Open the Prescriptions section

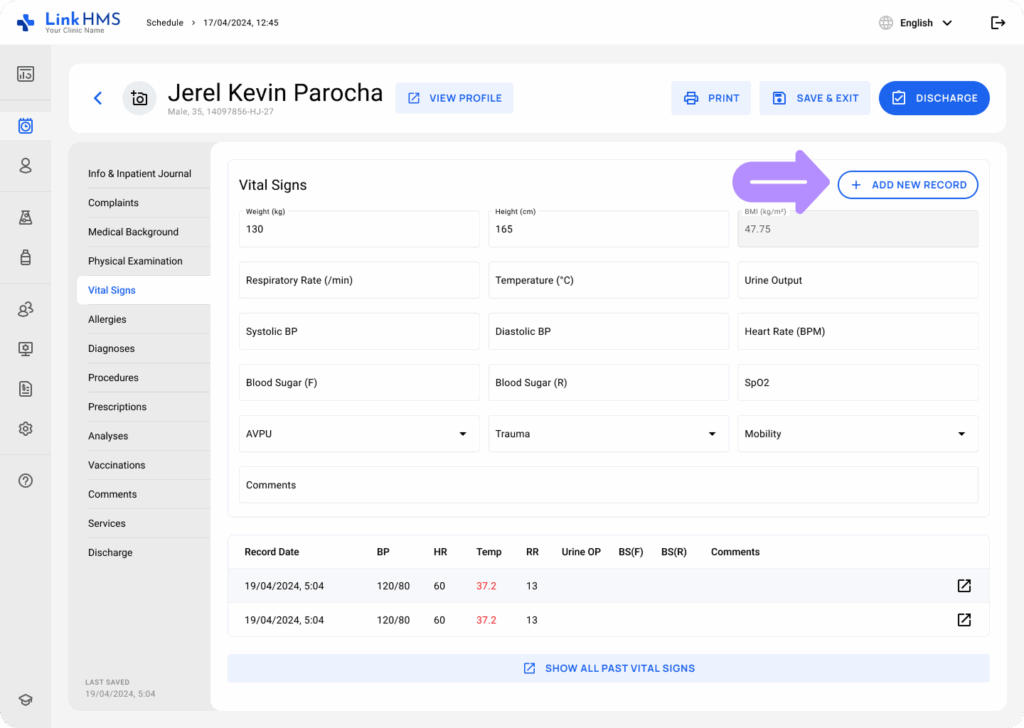tap(117, 407)
